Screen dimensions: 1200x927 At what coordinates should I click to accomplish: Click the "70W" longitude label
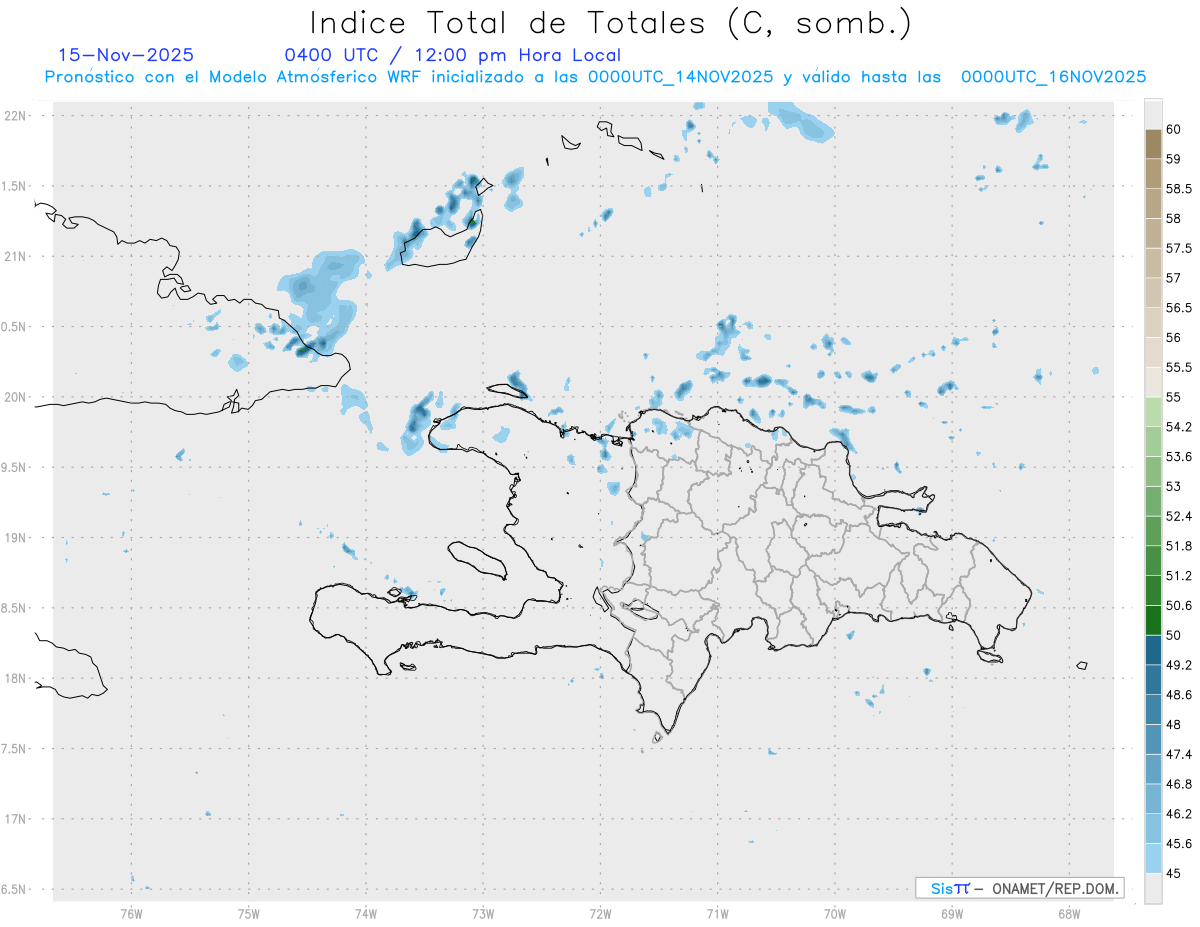pyautogui.click(x=835, y=913)
